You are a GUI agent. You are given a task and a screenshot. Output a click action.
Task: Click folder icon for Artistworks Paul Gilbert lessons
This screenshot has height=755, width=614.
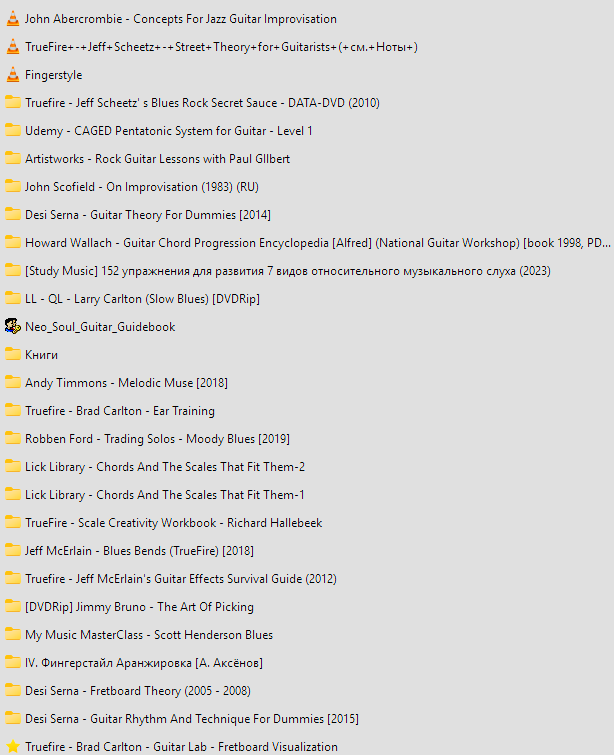pyautogui.click(x=13, y=158)
